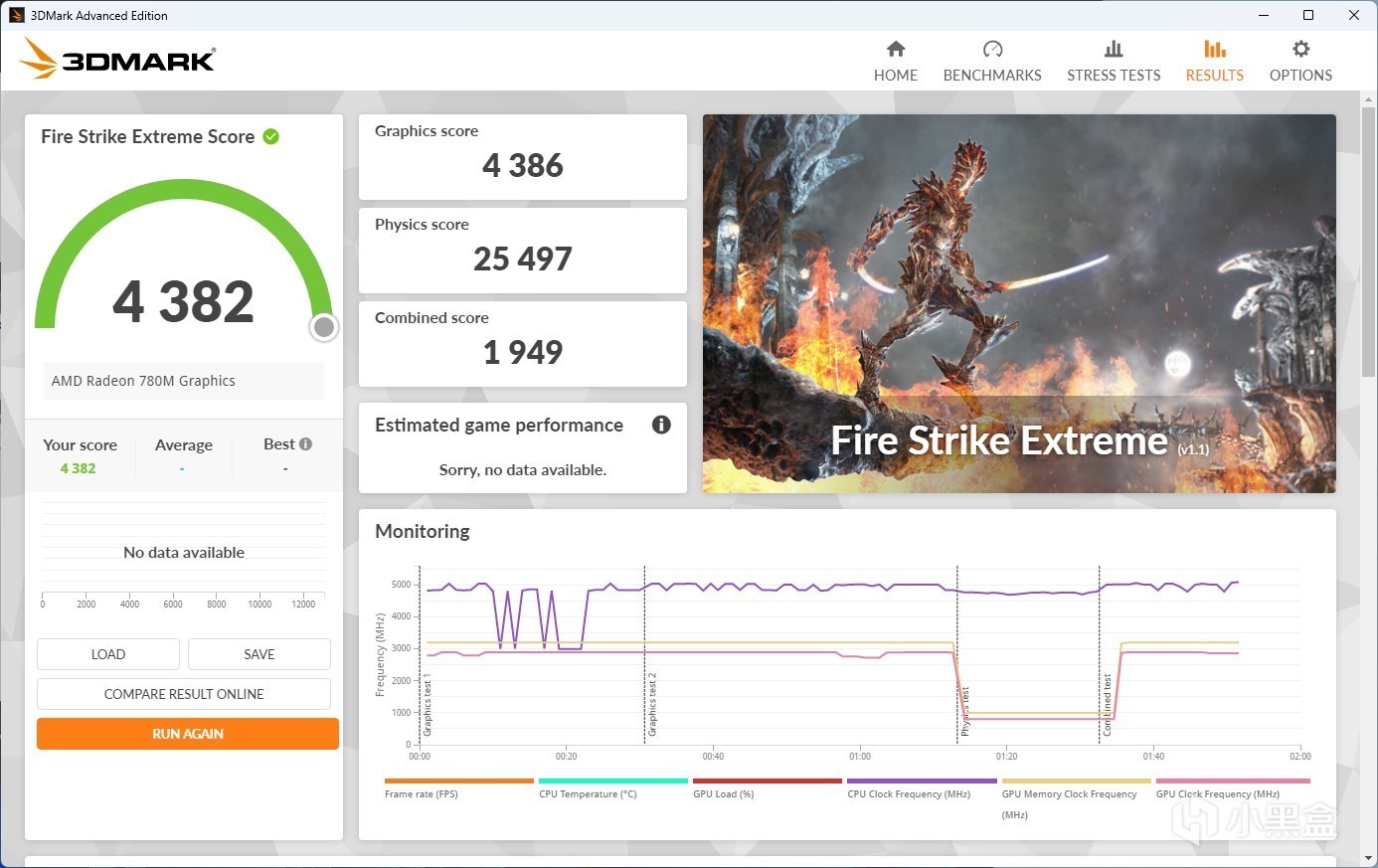This screenshot has width=1378, height=868.
Task: Click the Combined score value 1 949
Action: tap(523, 352)
